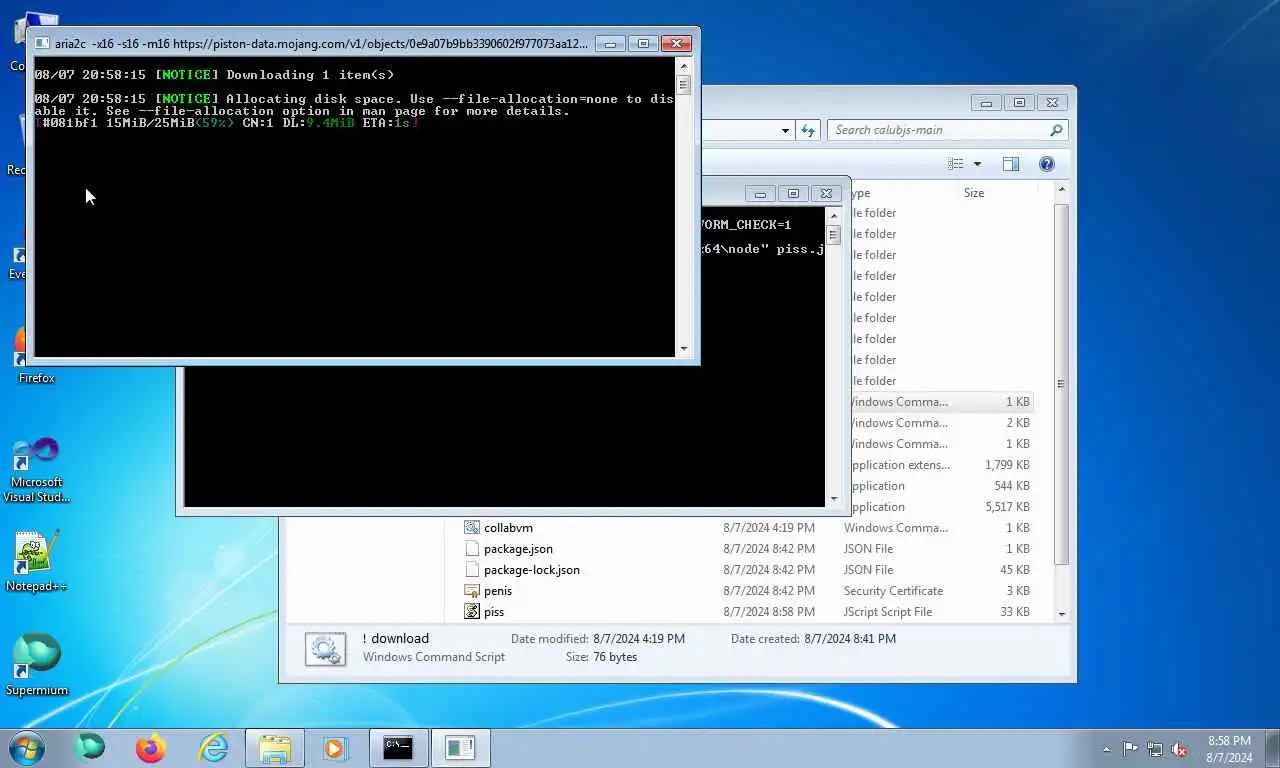
Task: Minimize the second console window
Action: coord(760,194)
